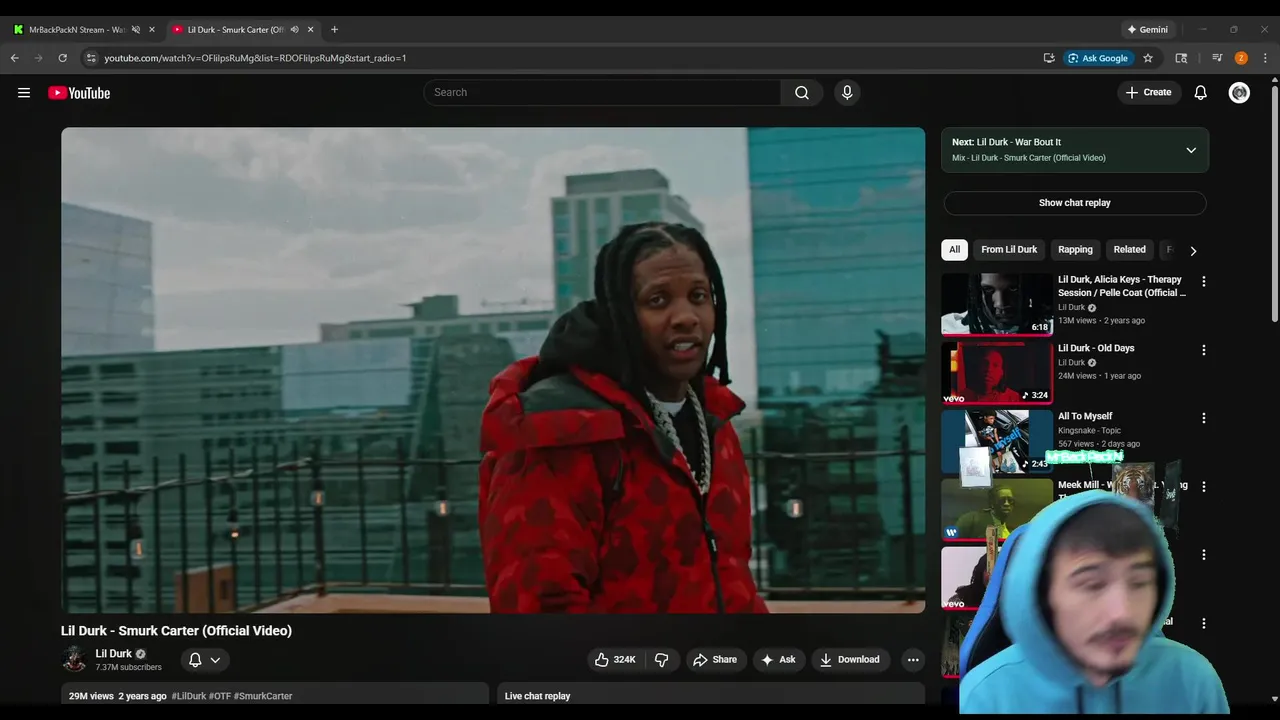This screenshot has height=720, width=1280.
Task: Open options menu for All To Myself video
Action: (x=1204, y=418)
